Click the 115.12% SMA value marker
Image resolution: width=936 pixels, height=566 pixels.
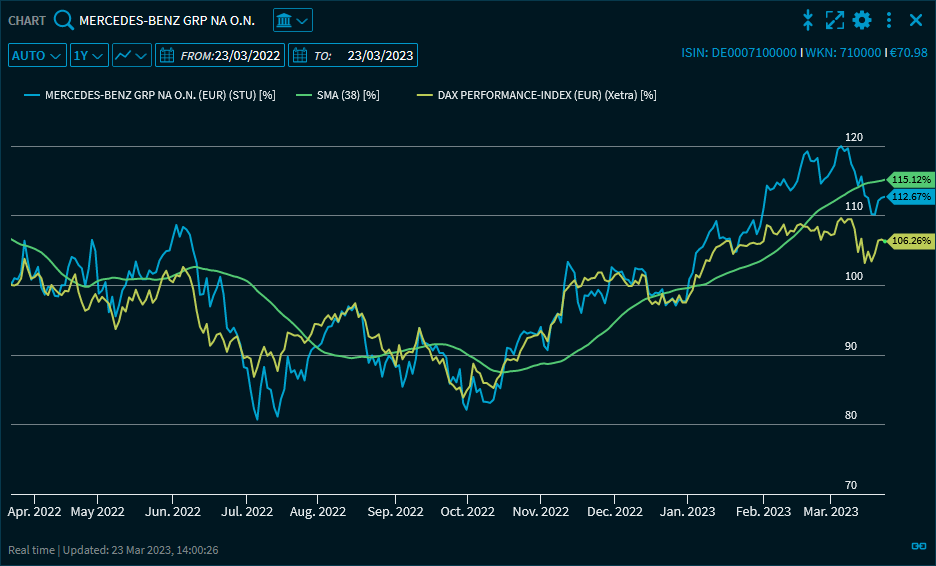910,179
